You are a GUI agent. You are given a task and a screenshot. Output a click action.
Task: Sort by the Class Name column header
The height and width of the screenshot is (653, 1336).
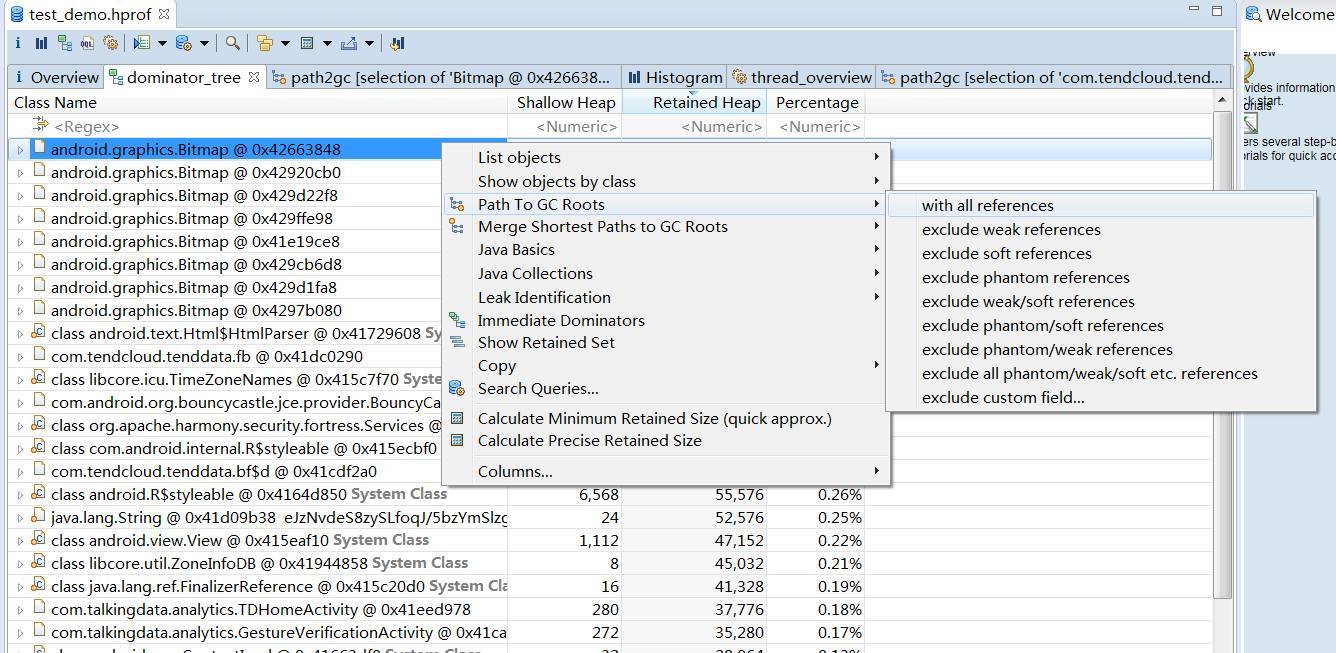(x=258, y=102)
